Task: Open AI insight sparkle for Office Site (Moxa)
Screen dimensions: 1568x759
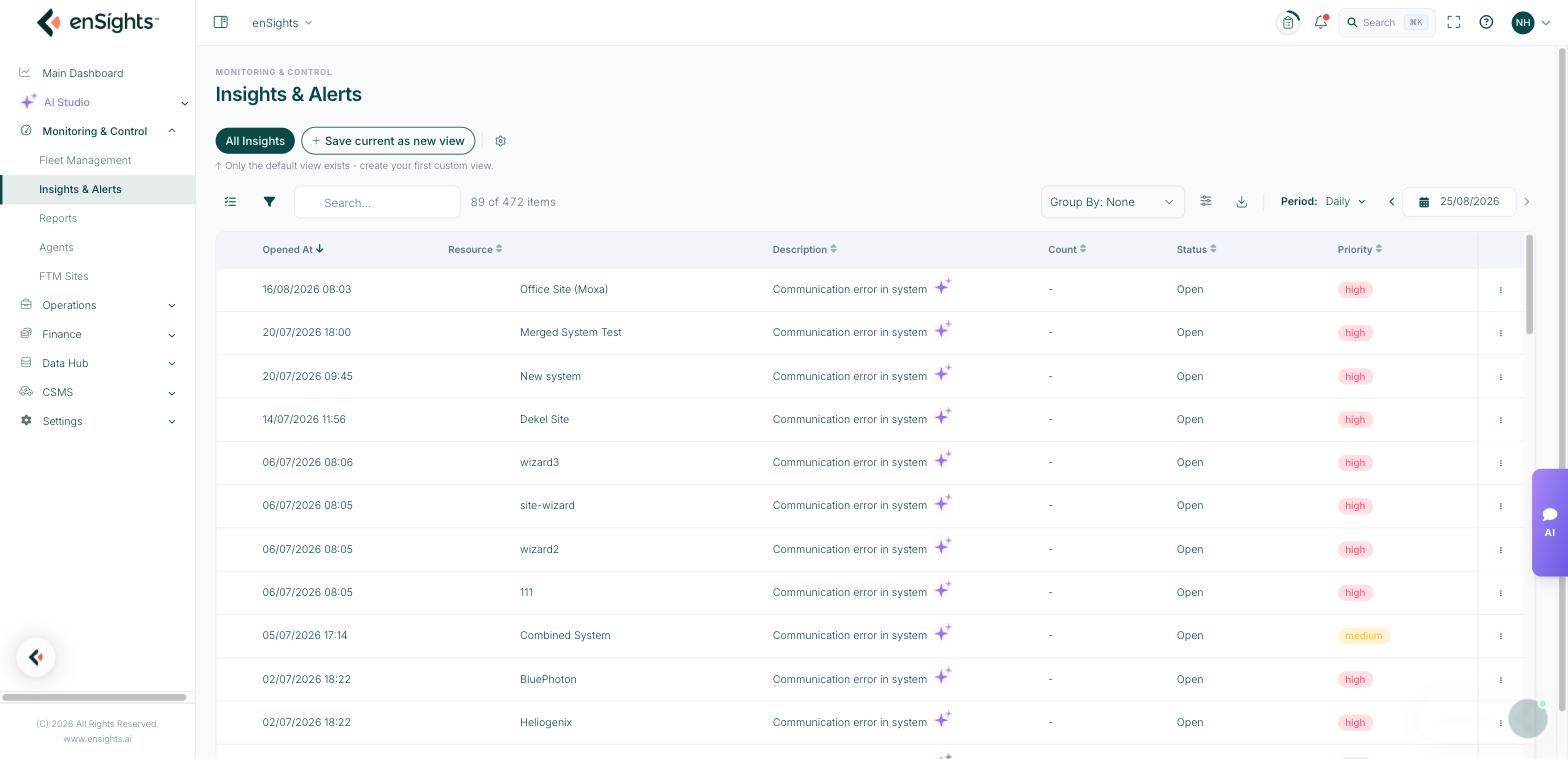Action: point(943,287)
